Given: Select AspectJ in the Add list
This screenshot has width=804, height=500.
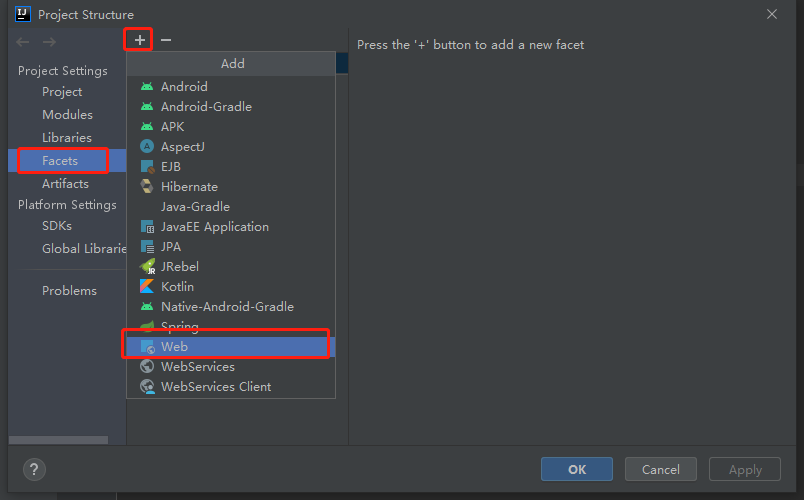Looking at the screenshot, I should (231, 147).
